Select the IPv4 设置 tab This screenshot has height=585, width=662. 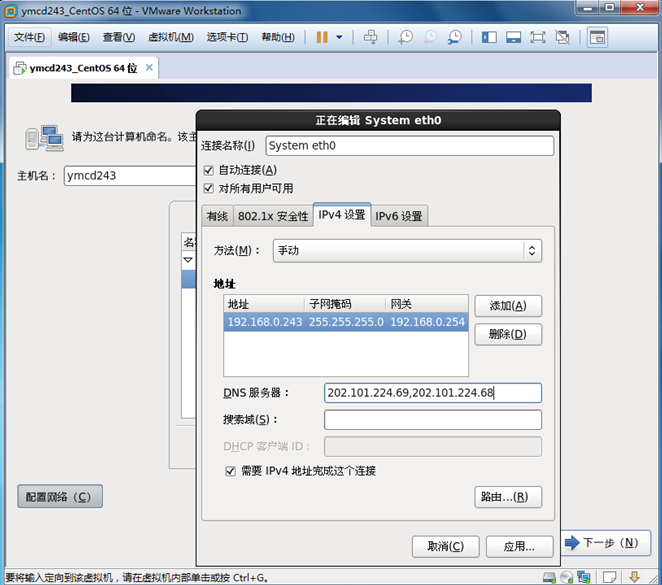(342, 215)
